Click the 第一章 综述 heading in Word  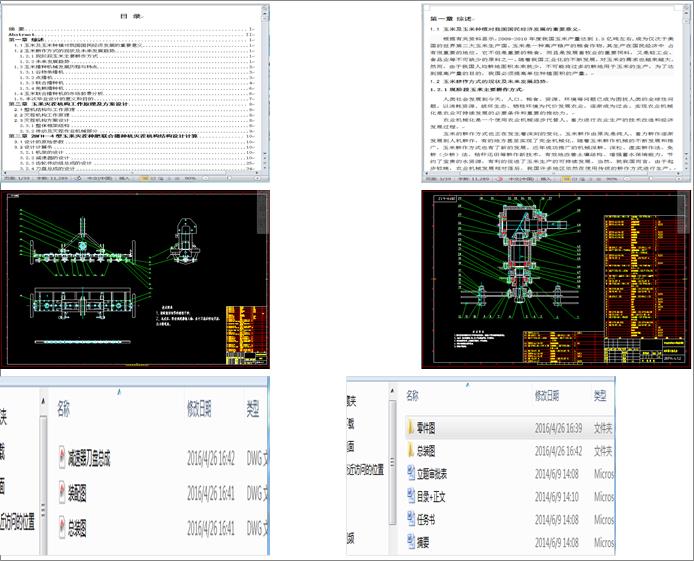[452, 19]
